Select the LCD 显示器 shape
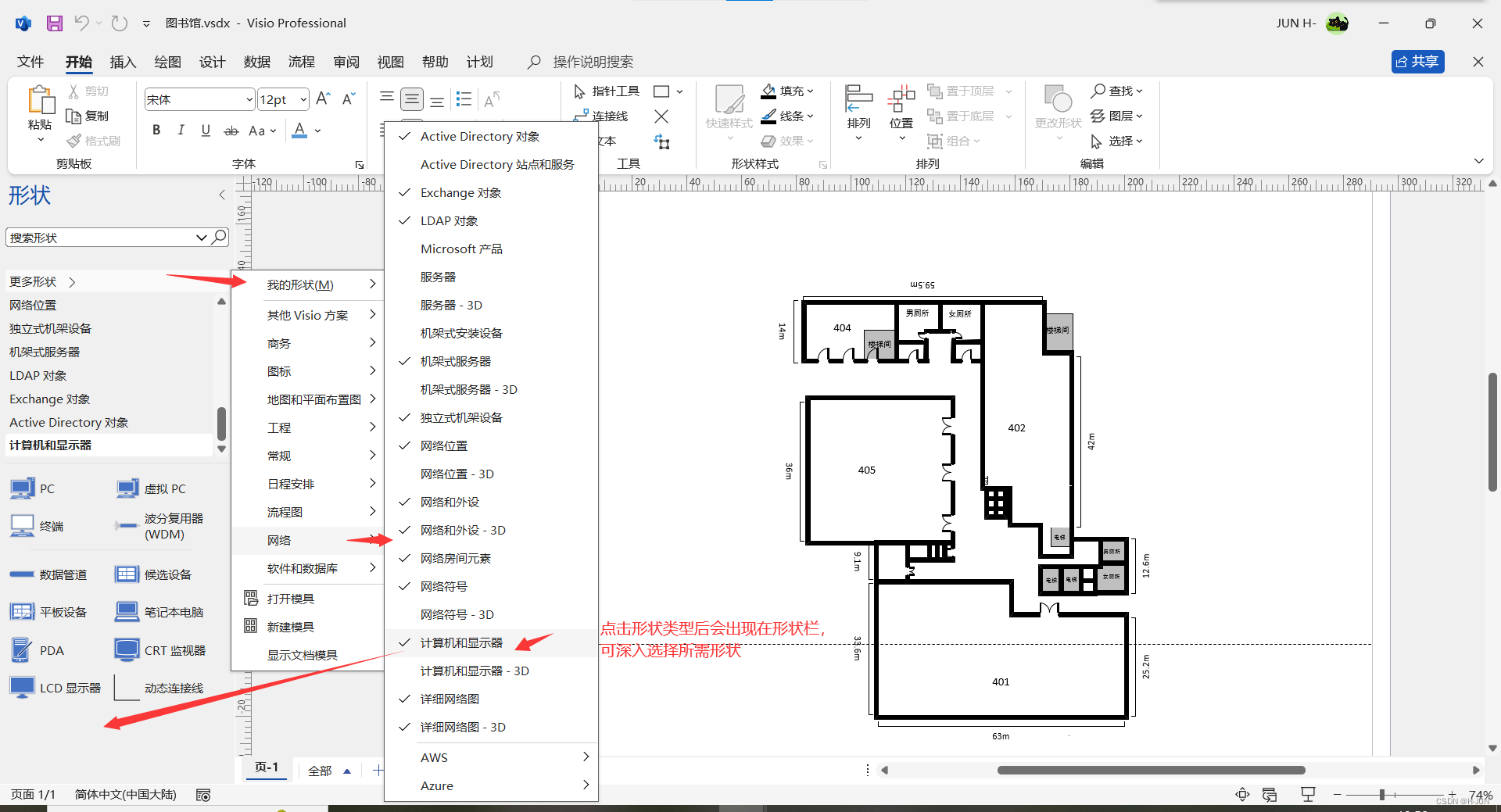This screenshot has height=812, width=1501. (x=56, y=688)
